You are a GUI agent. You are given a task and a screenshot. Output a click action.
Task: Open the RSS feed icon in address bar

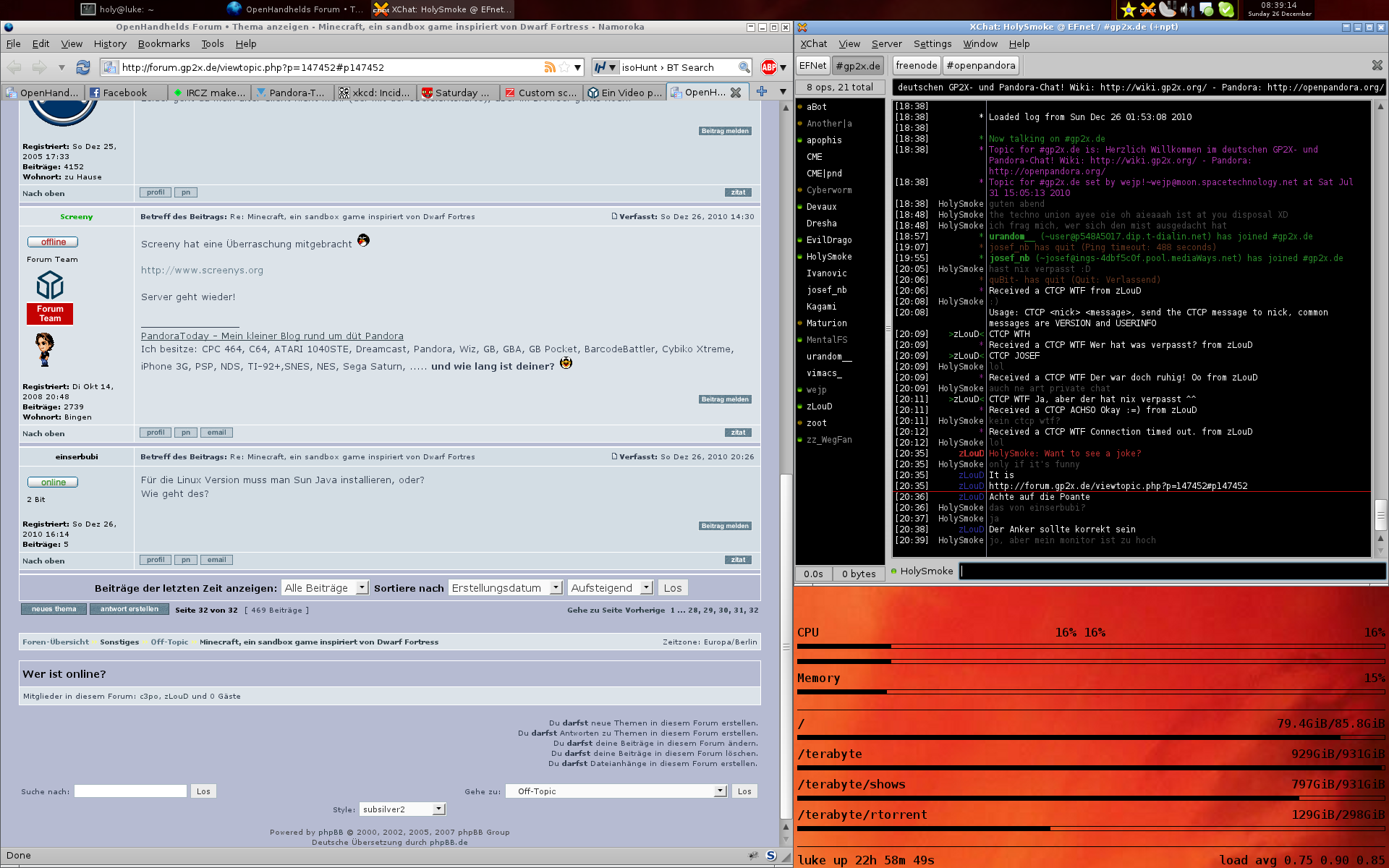click(x=550, y=67)
